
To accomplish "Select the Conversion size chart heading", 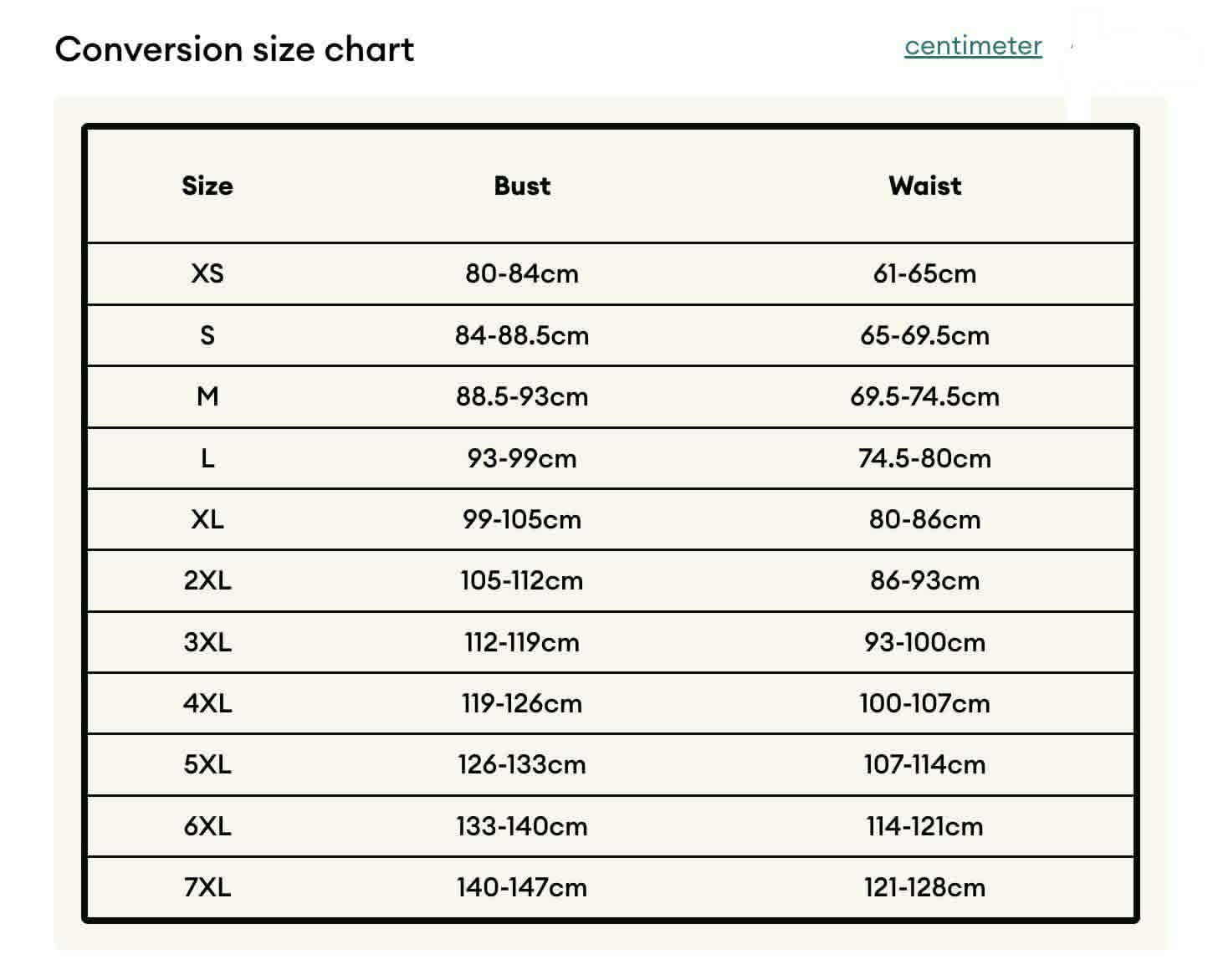I will click(234, 49).
